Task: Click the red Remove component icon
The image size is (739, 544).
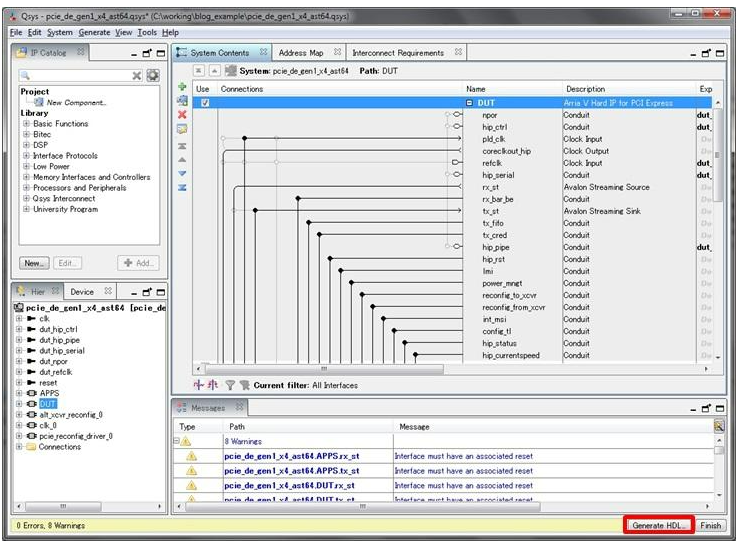Action: click(182, 115)
